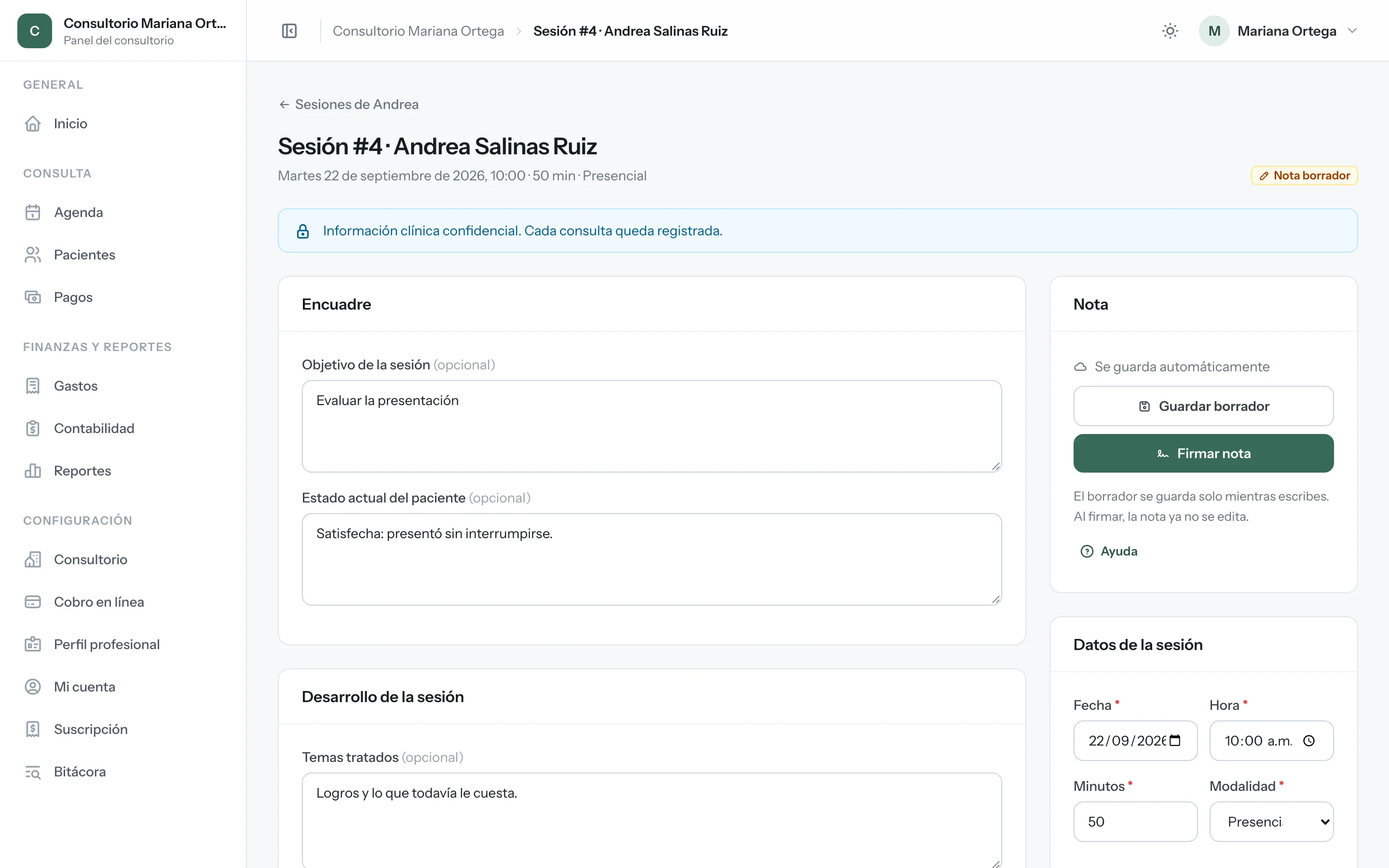Image resolution: width=1389 pixels, height=868 pixels.
Task: Click the Martes 22 de septiembre subtitle
Action: (x=462, y=176)
